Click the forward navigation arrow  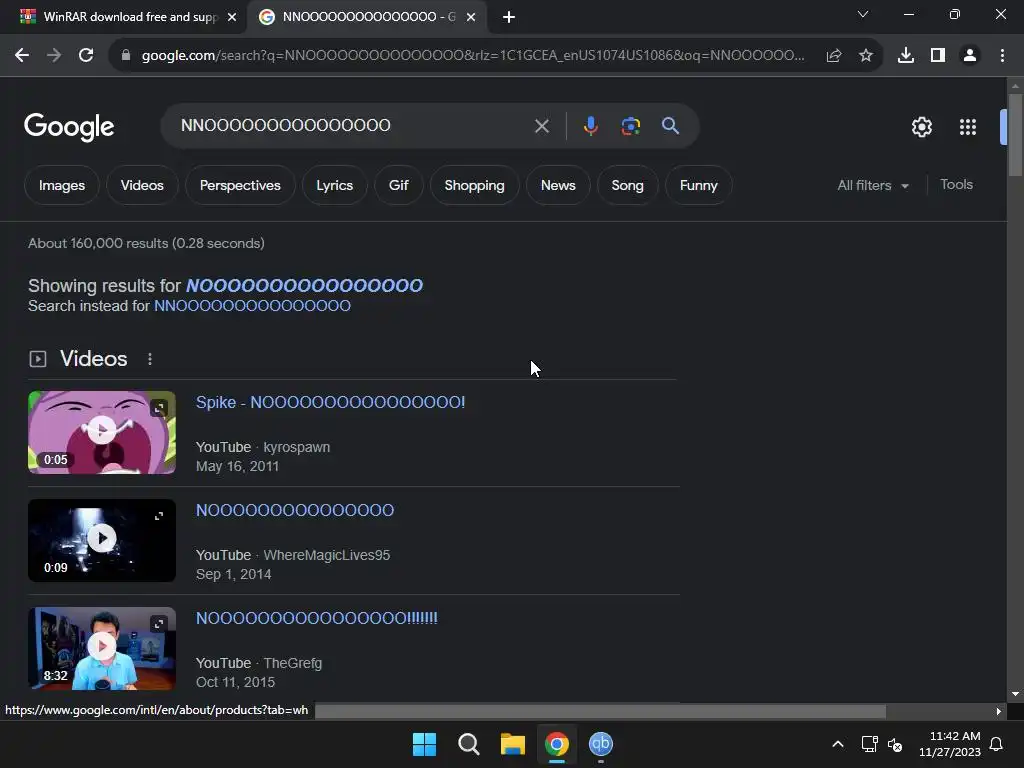54,56
